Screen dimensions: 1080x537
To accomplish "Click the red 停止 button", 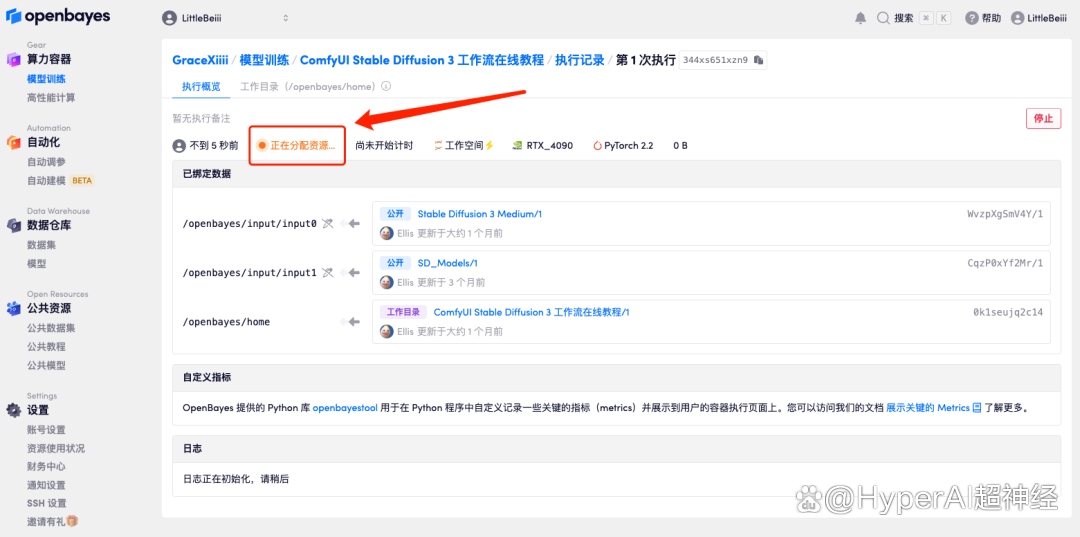I will 1043,118.
